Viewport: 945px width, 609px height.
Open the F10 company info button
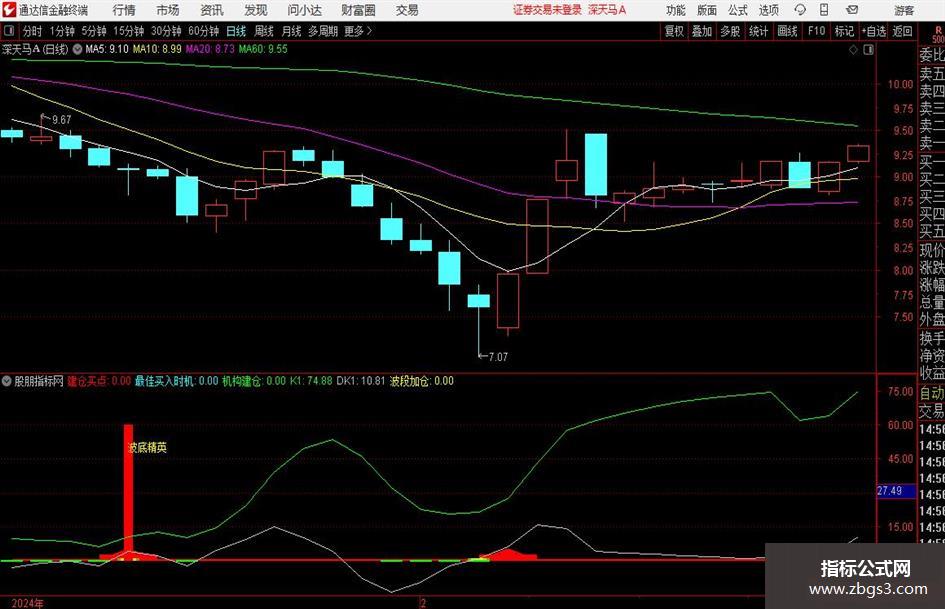tap(816, 31)
